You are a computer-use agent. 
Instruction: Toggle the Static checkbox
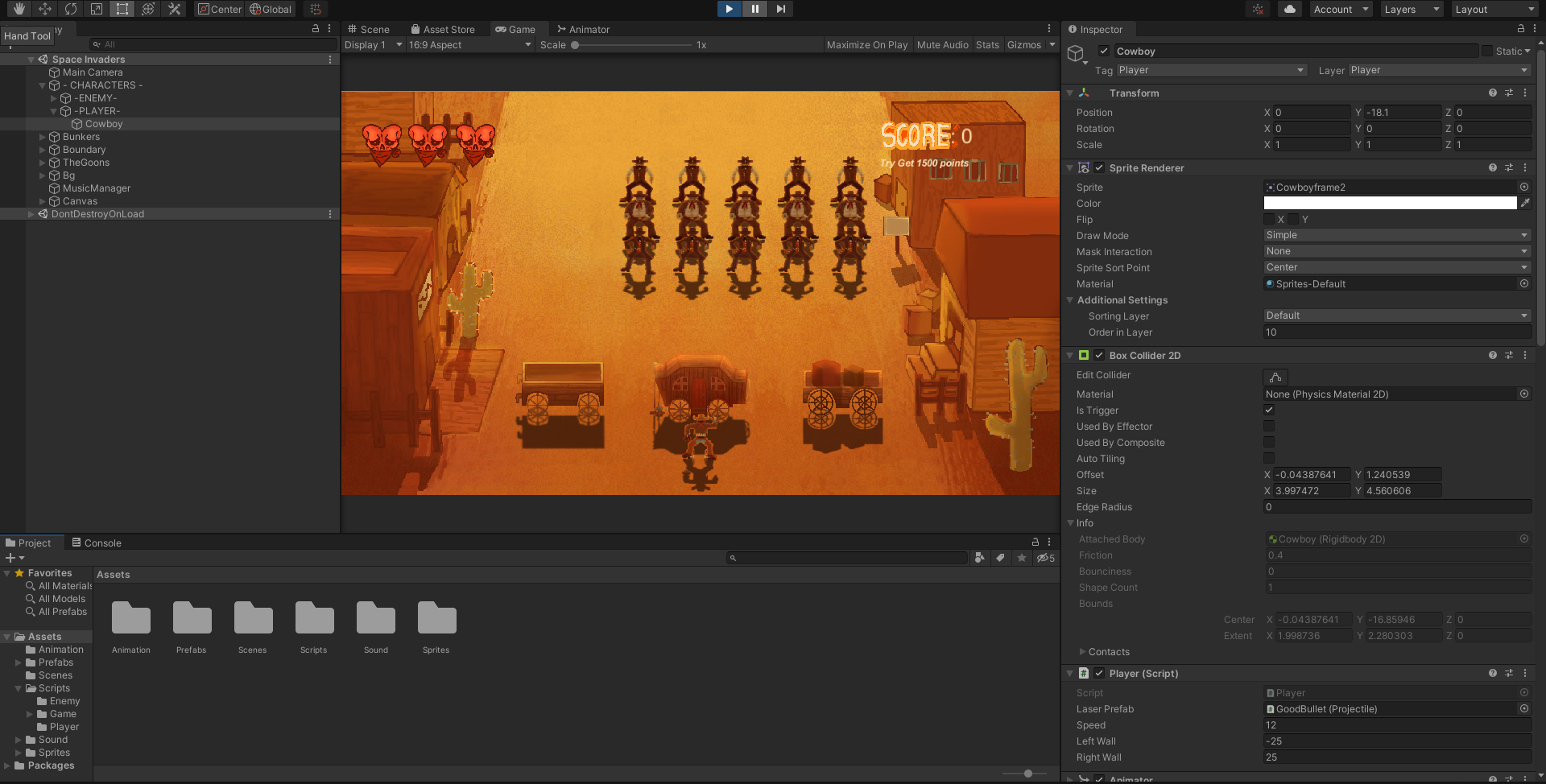pyautogui.click(x=1487, y=51)
